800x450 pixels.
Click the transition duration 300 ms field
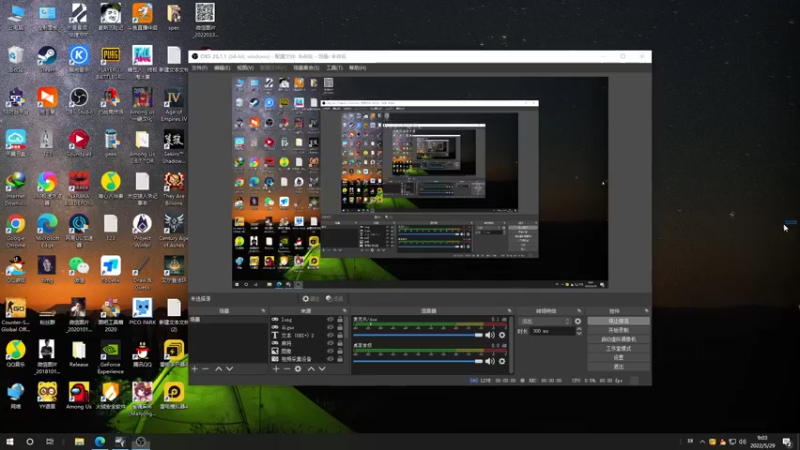pyautogui.click(x=553, y=331)
